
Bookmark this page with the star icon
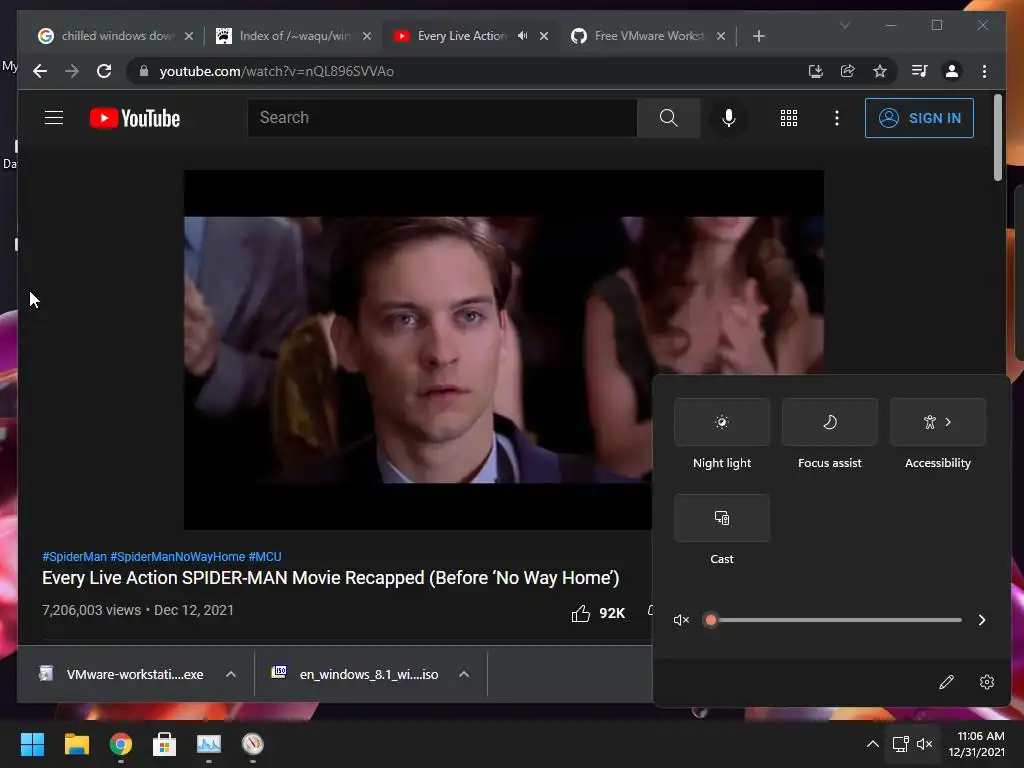tap(880, 71)
